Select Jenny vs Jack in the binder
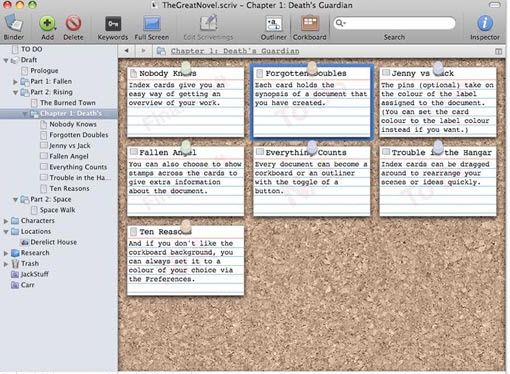The width and height of the screenshot is (510, 374). [x=70, y=146]
